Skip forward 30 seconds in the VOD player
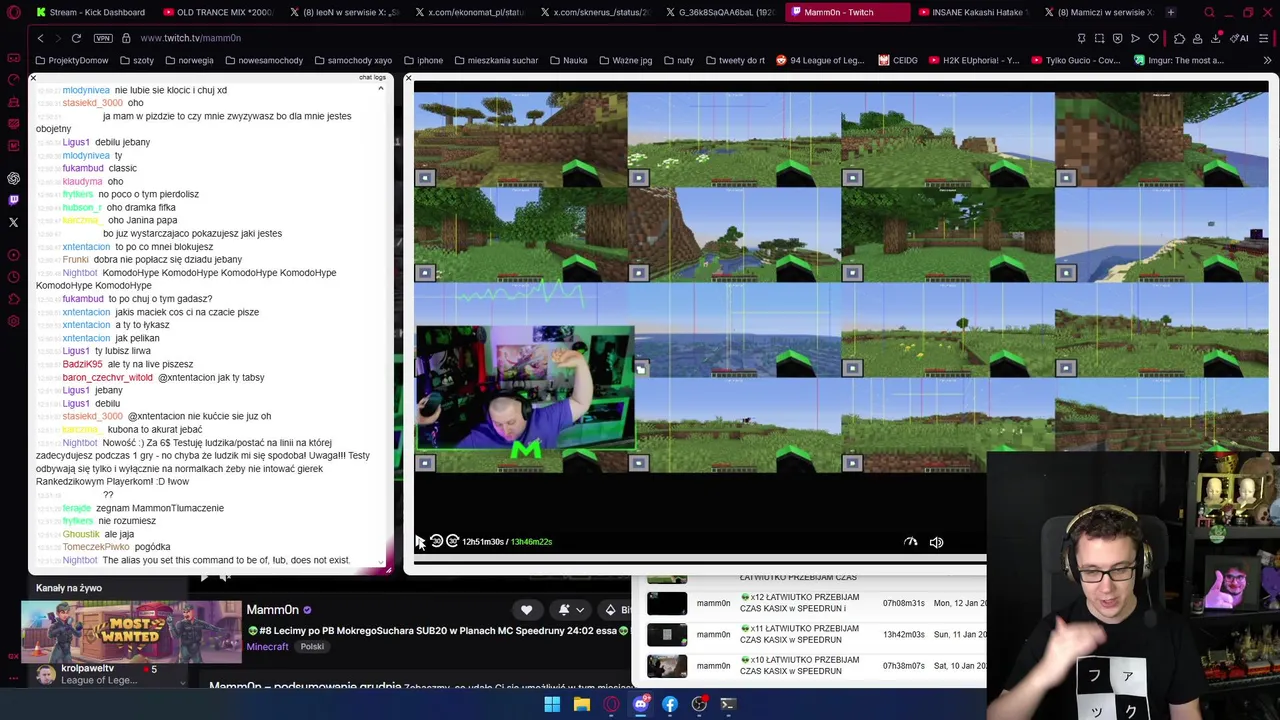Viewport: 1280px width, 720px height. tap(452, 541)
